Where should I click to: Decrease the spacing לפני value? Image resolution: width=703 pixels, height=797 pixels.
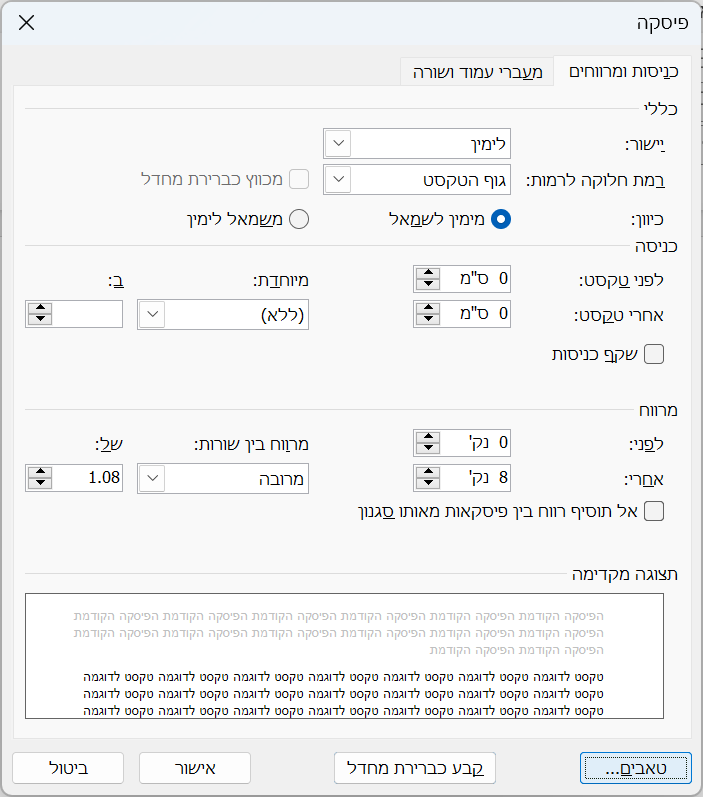coord(429,448)
